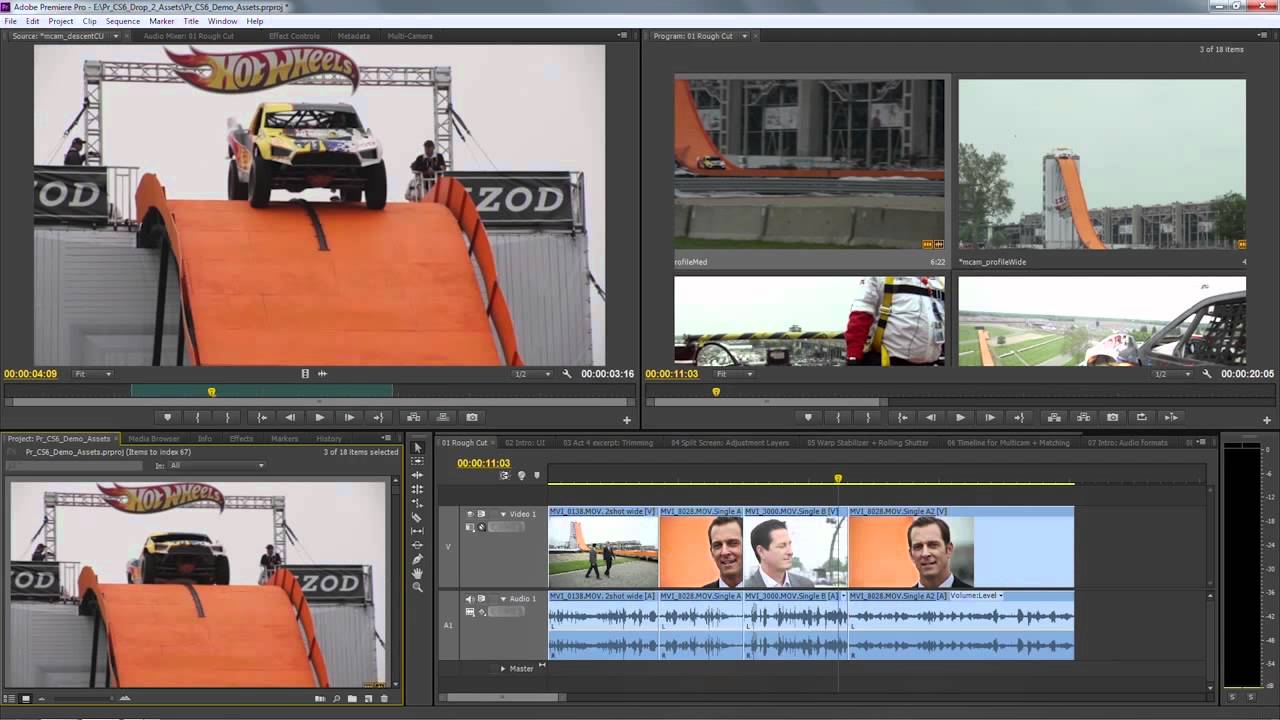Select the Track Select tool

click(418, 461)
